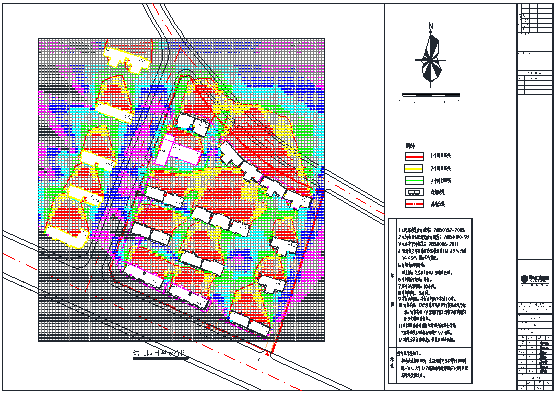Viewport: 556px width, 393px height.
Task: Select the magenta-outlined building in the site
Action: coord(178,151)
